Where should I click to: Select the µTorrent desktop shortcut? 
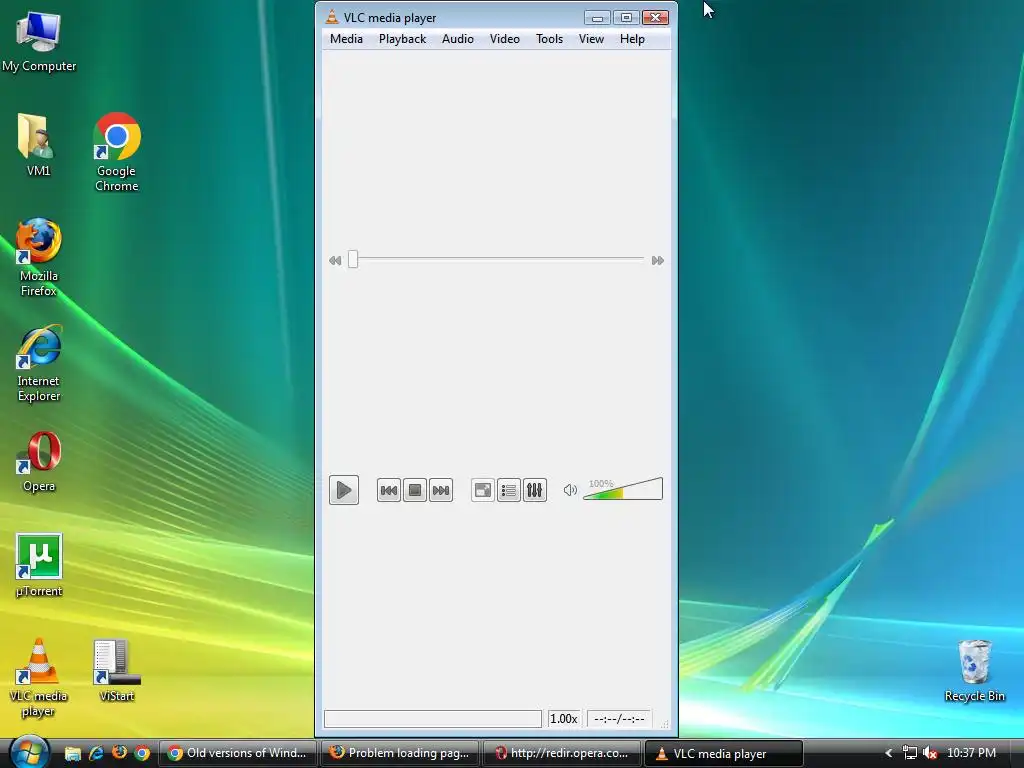tap(39, 566)
